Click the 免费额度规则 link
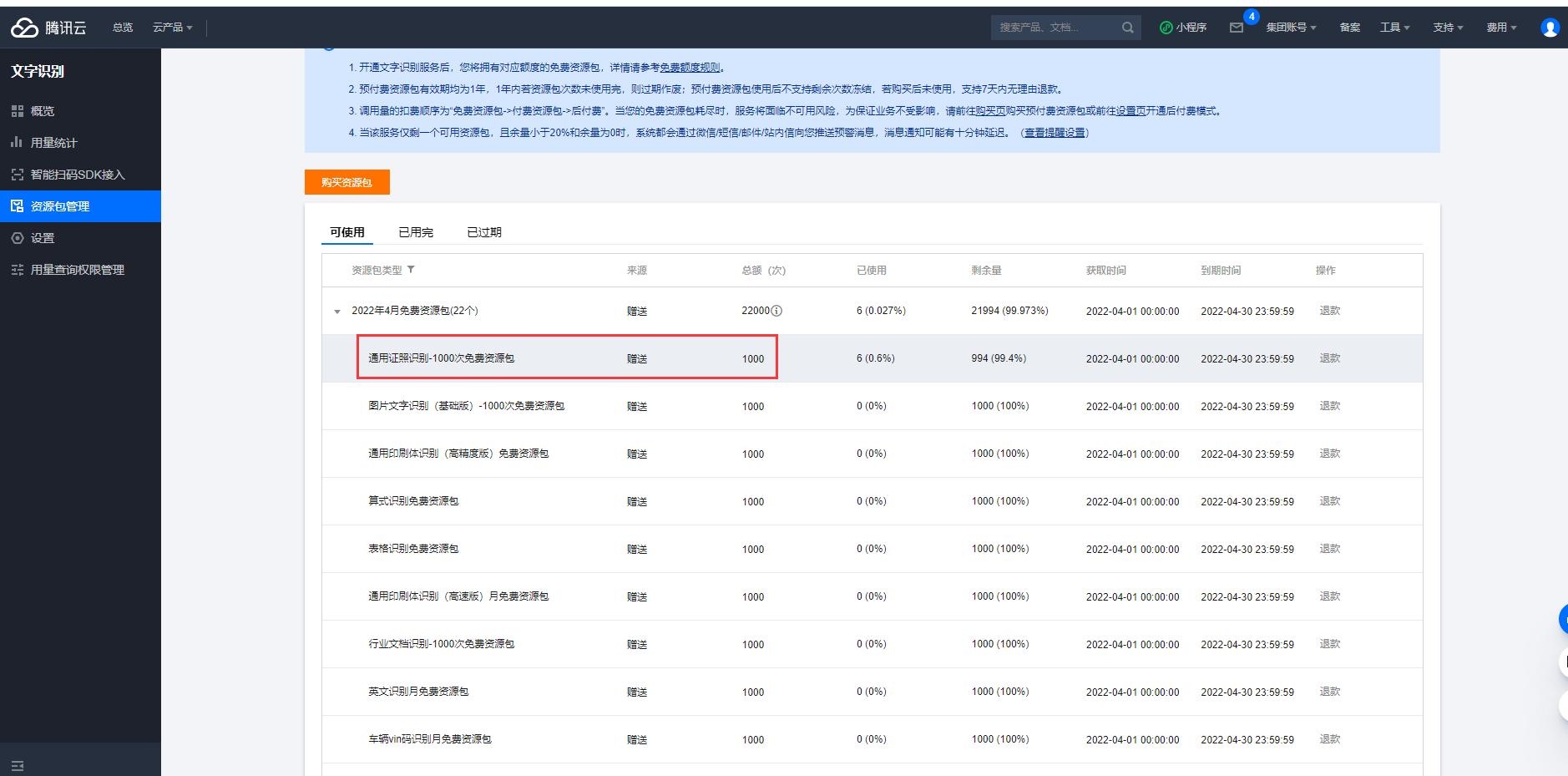The width and height of the screenshot is (1568, 776). (x=690, y=68)
